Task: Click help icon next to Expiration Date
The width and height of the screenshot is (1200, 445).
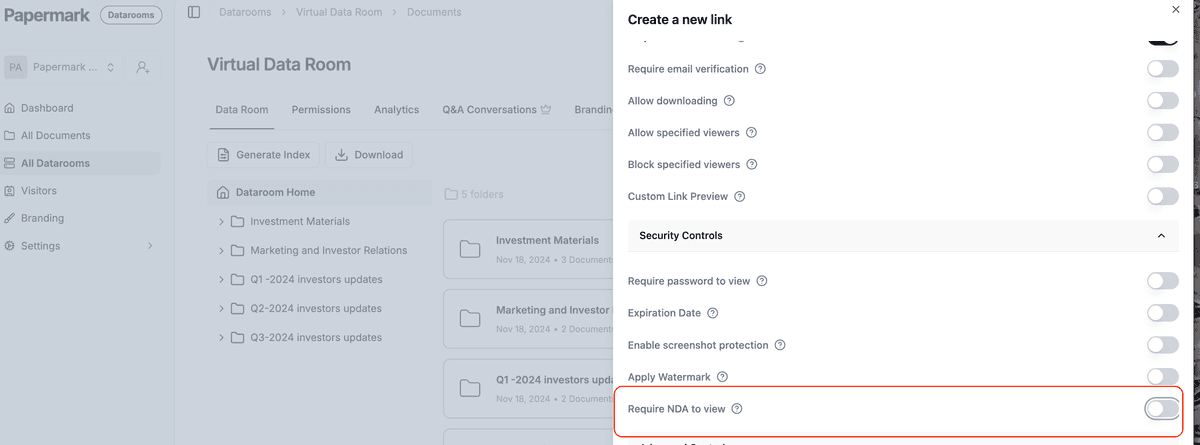Action: pos(713,313)
